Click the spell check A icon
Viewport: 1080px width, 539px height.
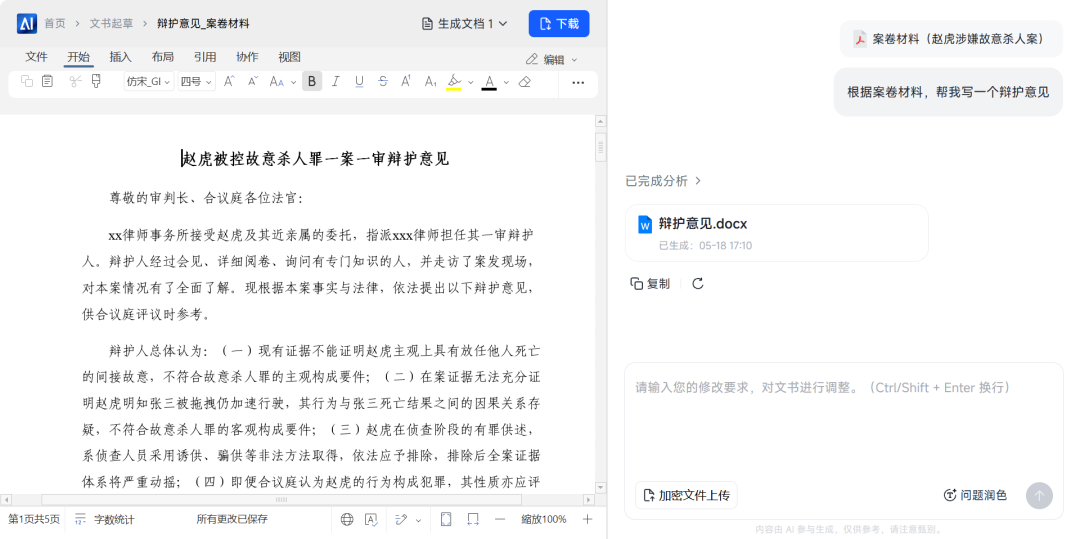click(371, 519)
